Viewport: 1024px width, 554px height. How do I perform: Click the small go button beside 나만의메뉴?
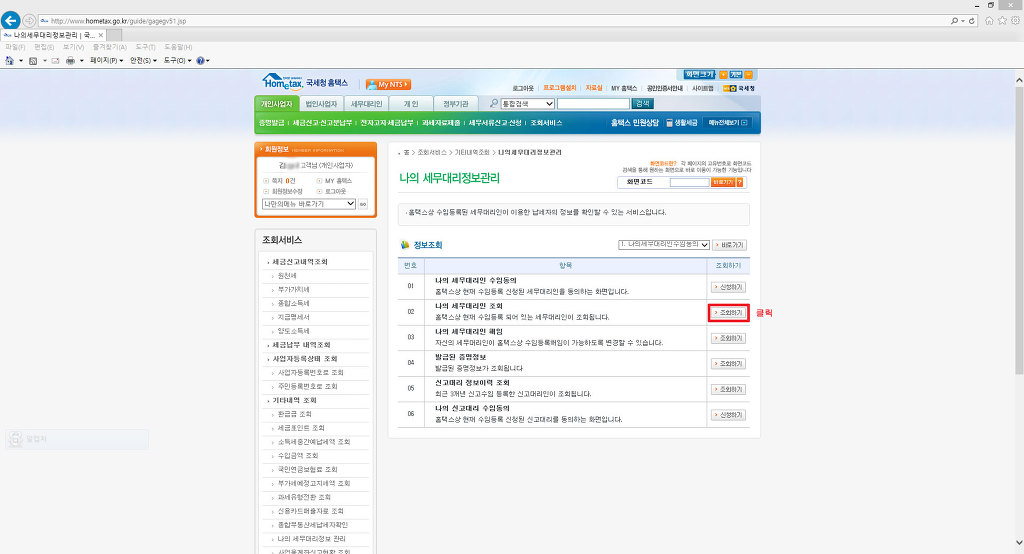coord(362,204)
